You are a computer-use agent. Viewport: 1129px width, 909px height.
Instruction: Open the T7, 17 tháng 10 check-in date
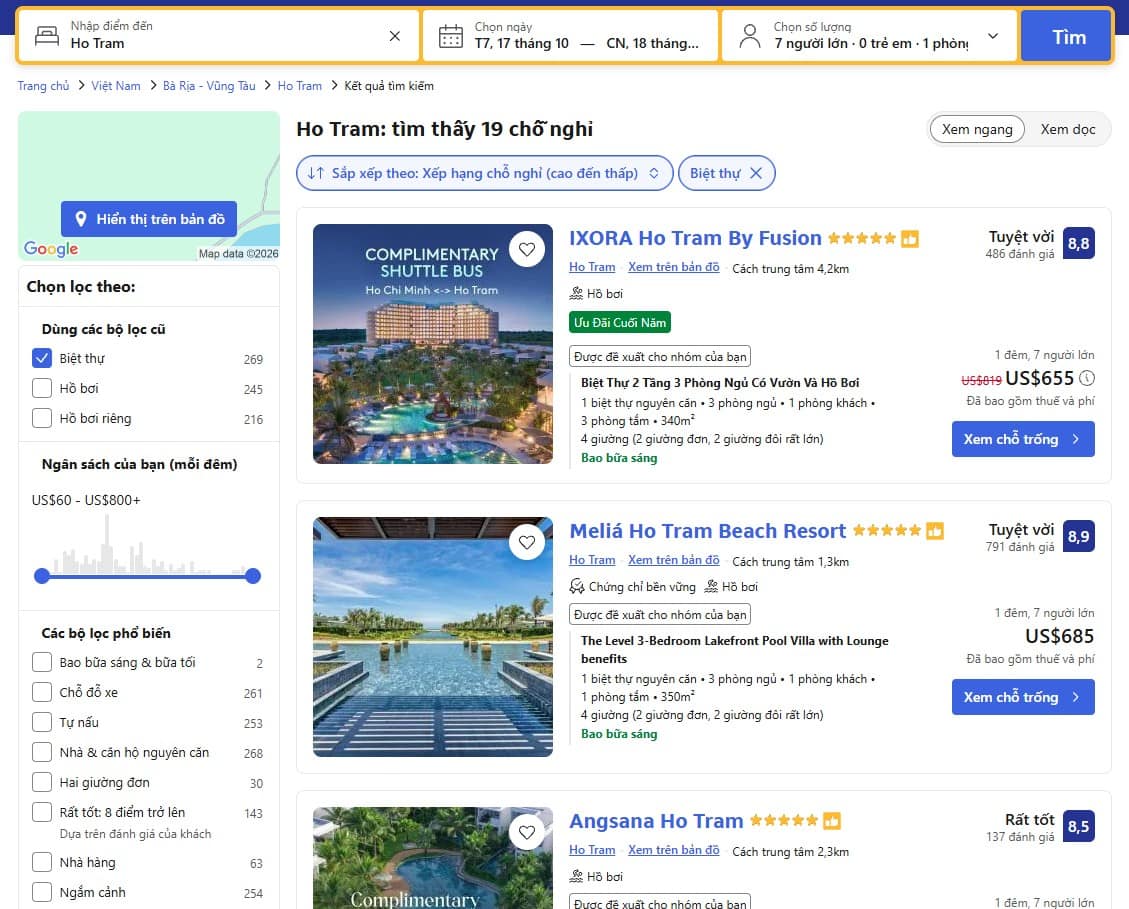pos(521,43)
